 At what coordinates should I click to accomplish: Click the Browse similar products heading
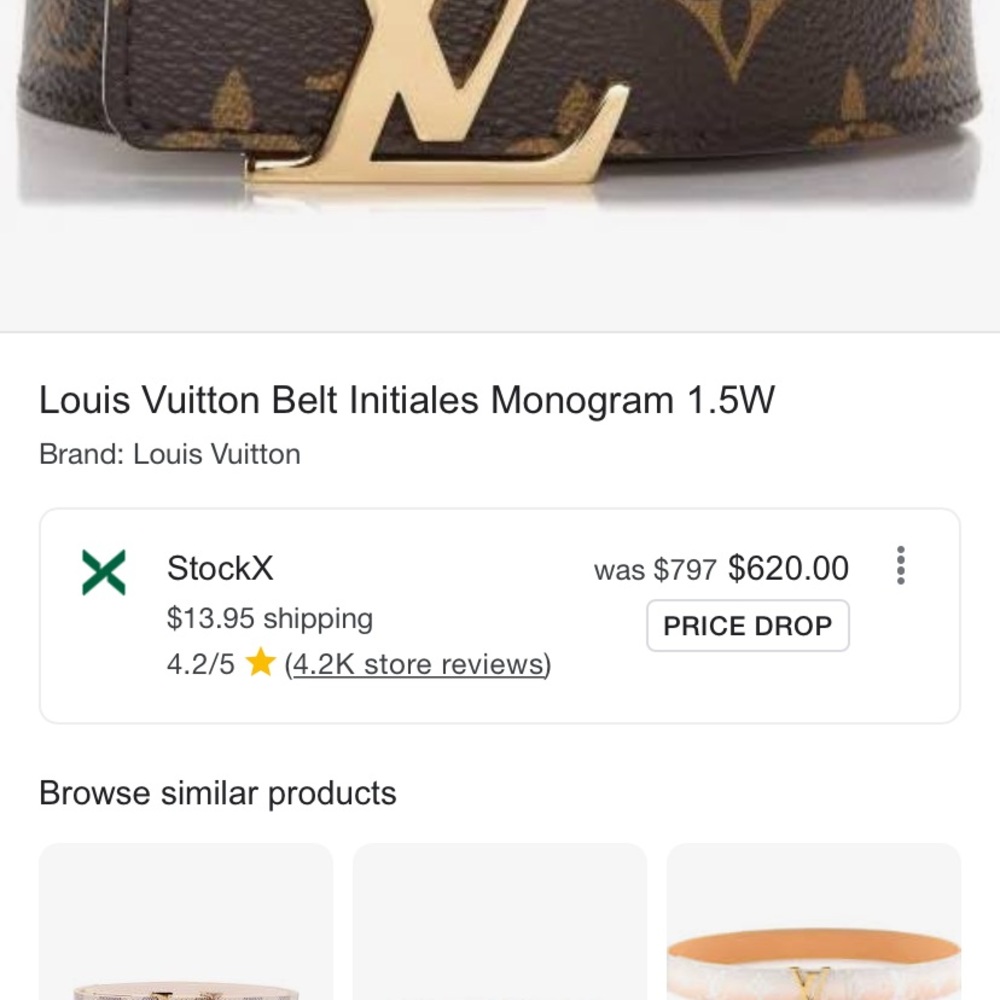217,793
